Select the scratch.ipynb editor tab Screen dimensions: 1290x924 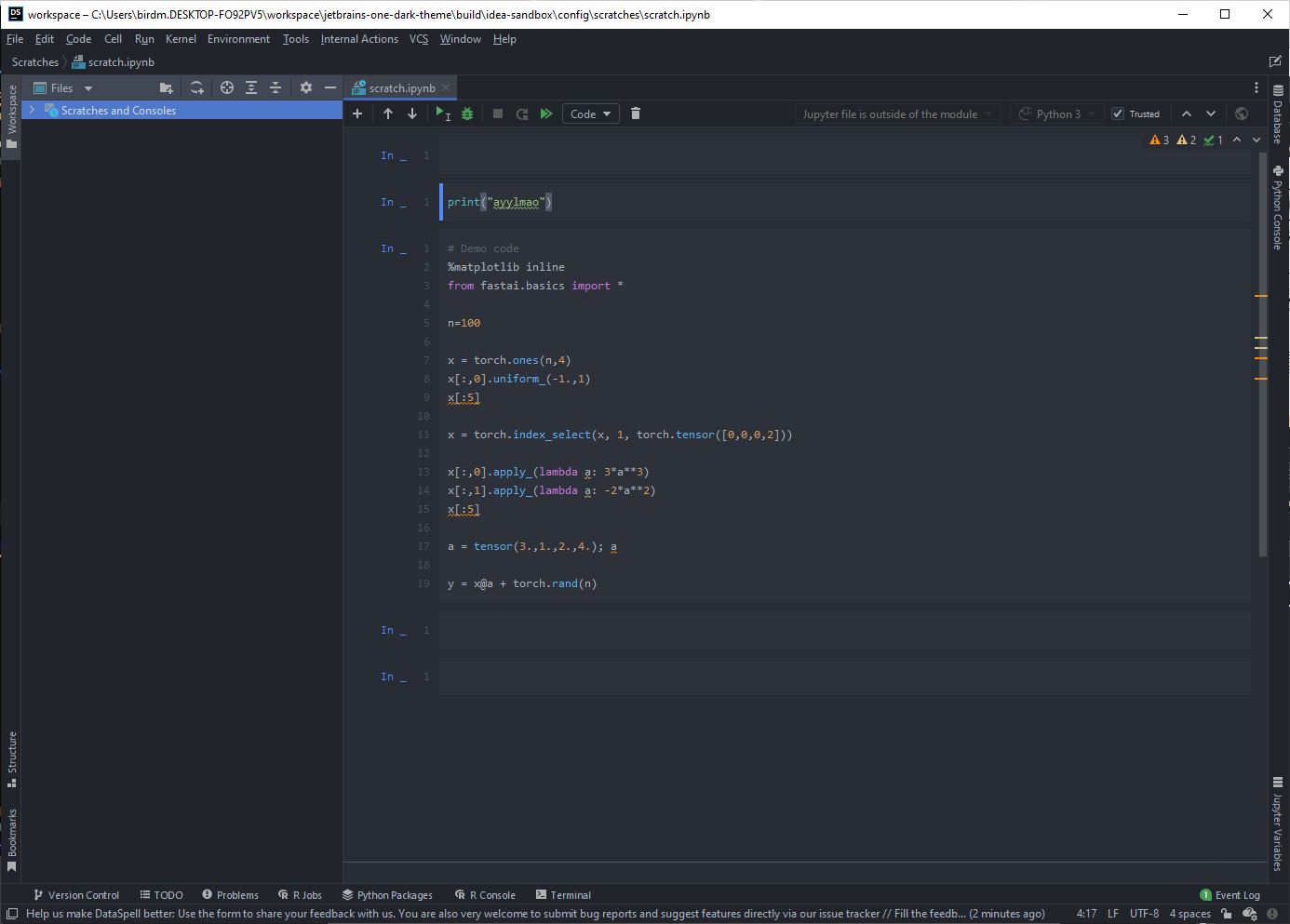click(x=400, y=87)
